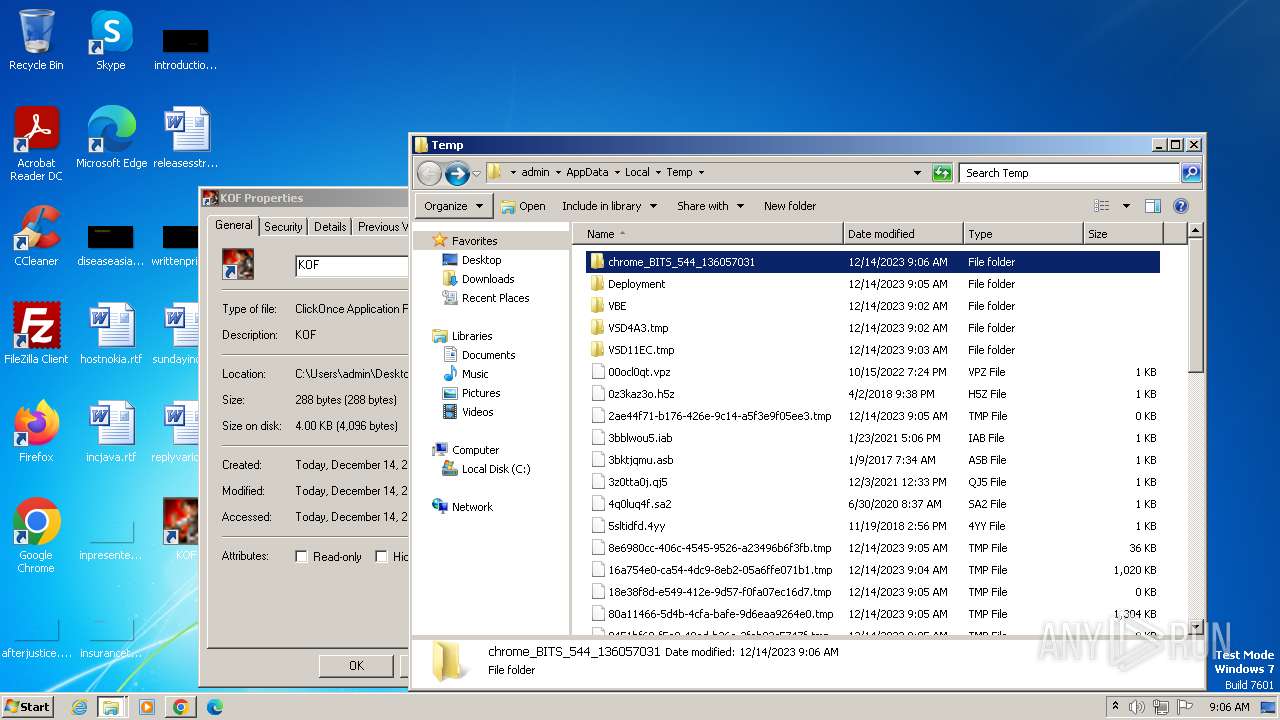1280x720 pixels.
Task: Open Skype desktop shortcut
Action: (110, 41)
